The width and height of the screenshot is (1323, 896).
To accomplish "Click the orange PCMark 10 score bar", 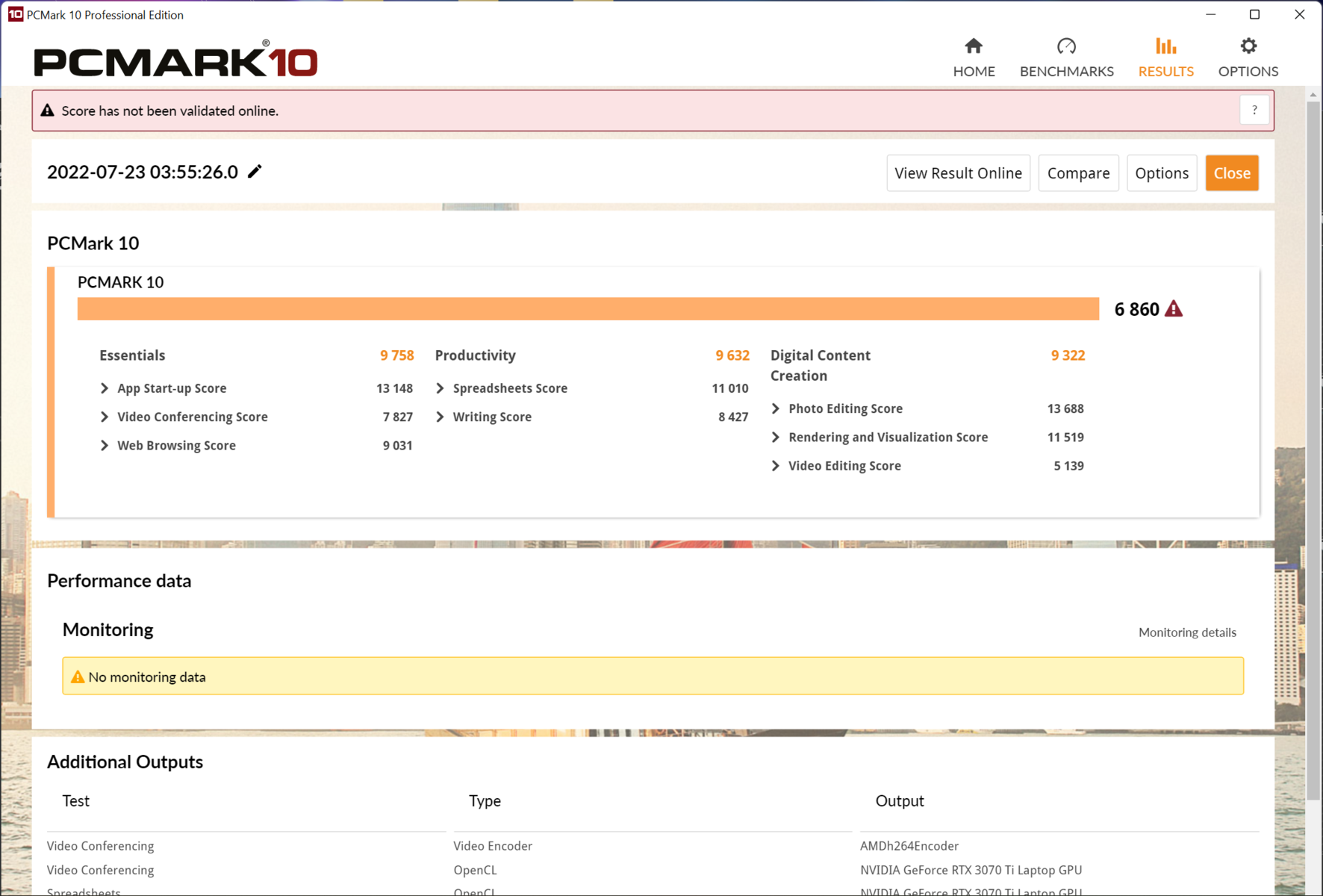I will (x=588, y=309).
